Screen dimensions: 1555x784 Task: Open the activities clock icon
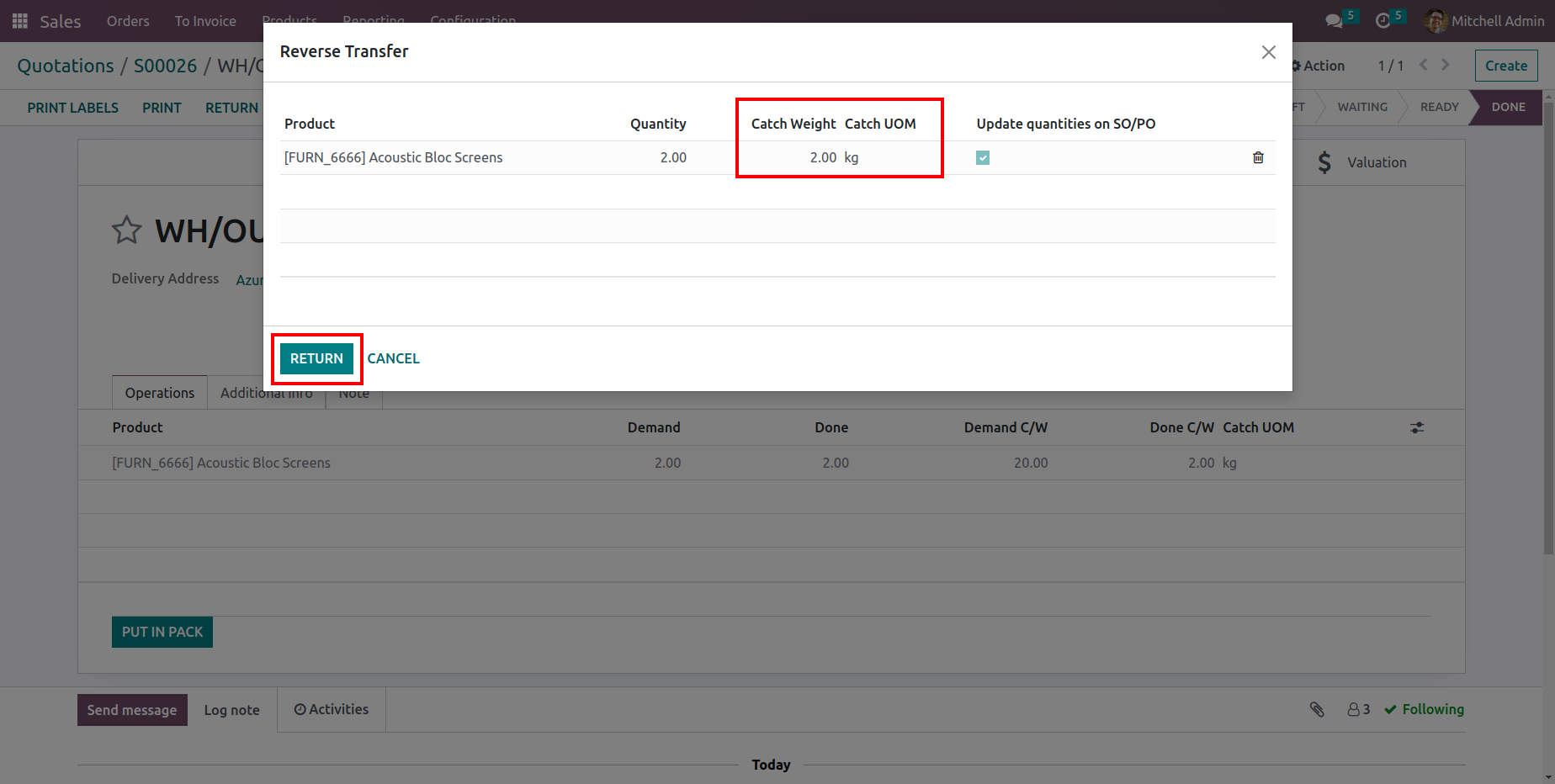point(1383,21)
